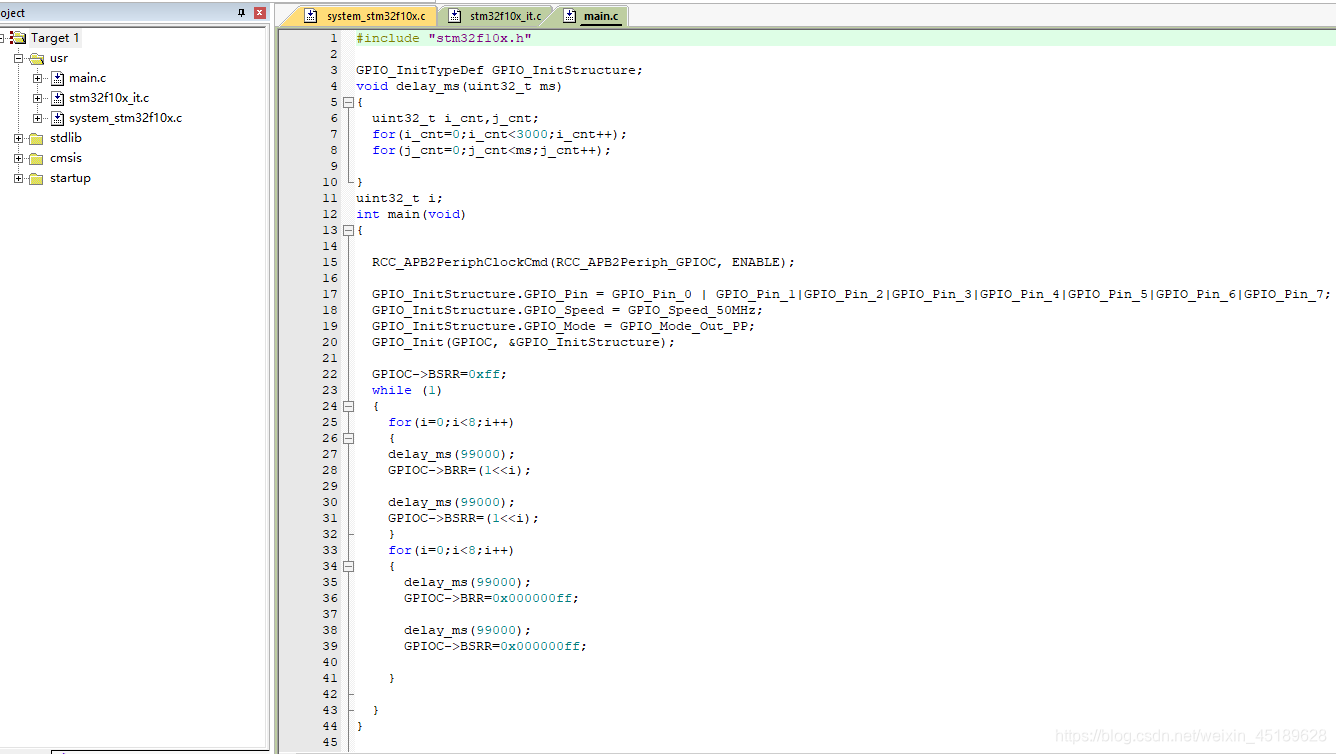Select Target 1 in project tree
Image resolution: width=1336 pixels, height=754 pixels.
[55, 38]
